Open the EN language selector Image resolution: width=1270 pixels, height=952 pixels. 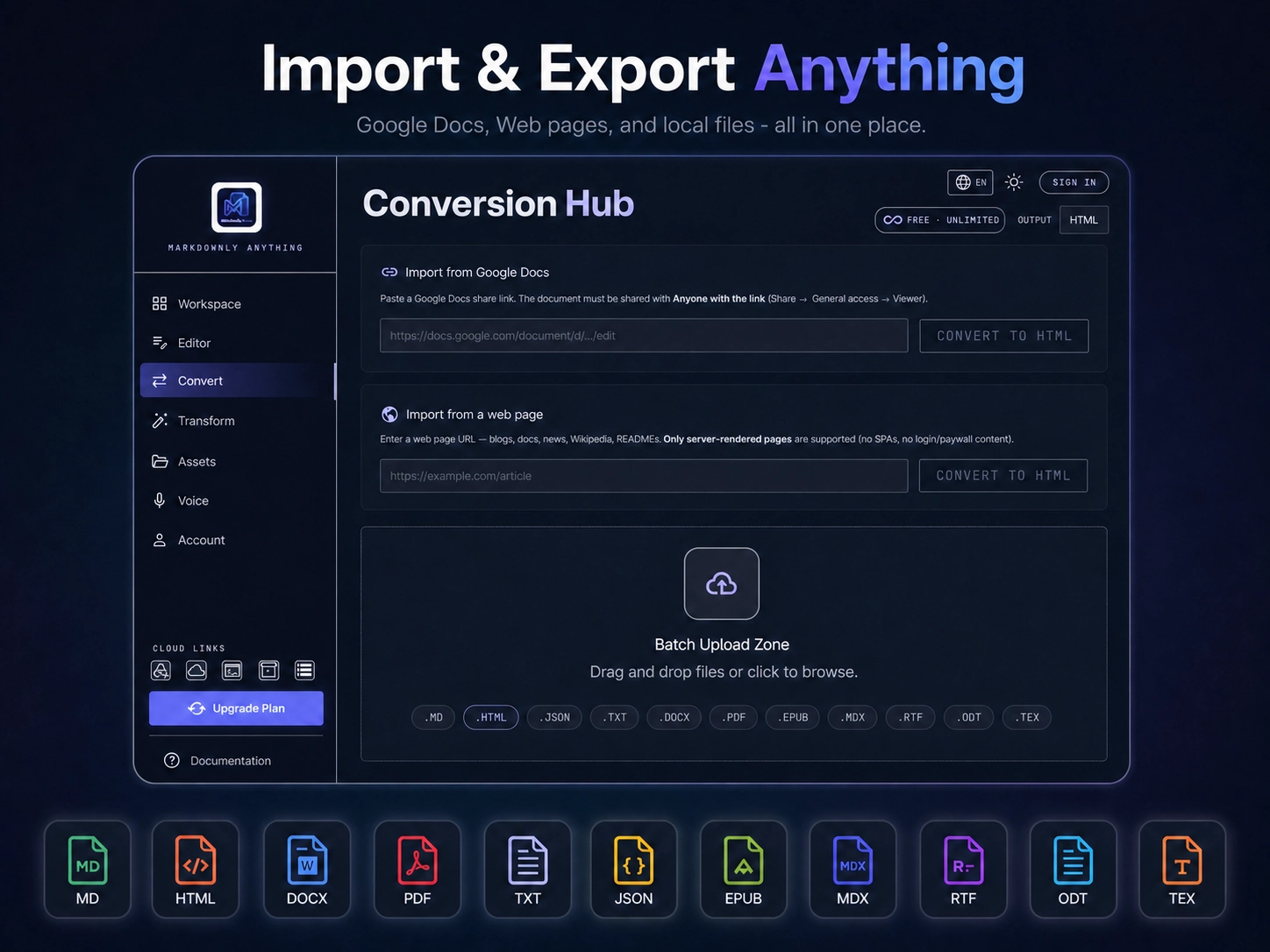pos(970,182)
